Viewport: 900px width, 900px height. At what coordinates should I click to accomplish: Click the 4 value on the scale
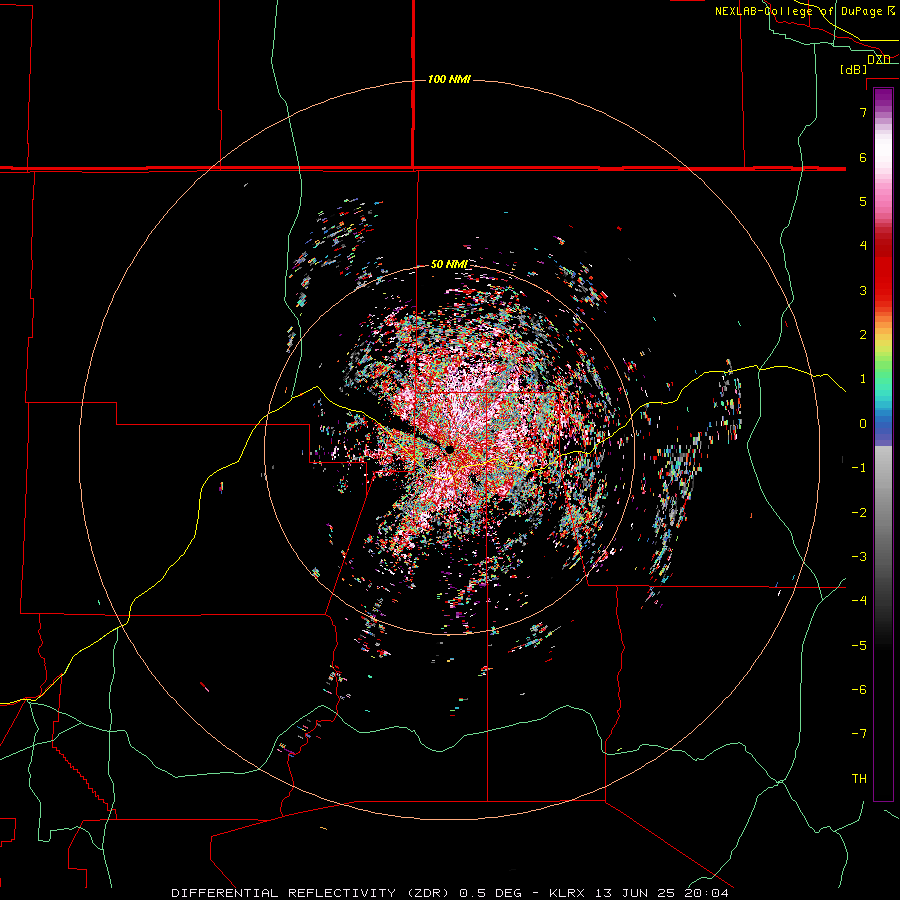[x=863, y=246]
